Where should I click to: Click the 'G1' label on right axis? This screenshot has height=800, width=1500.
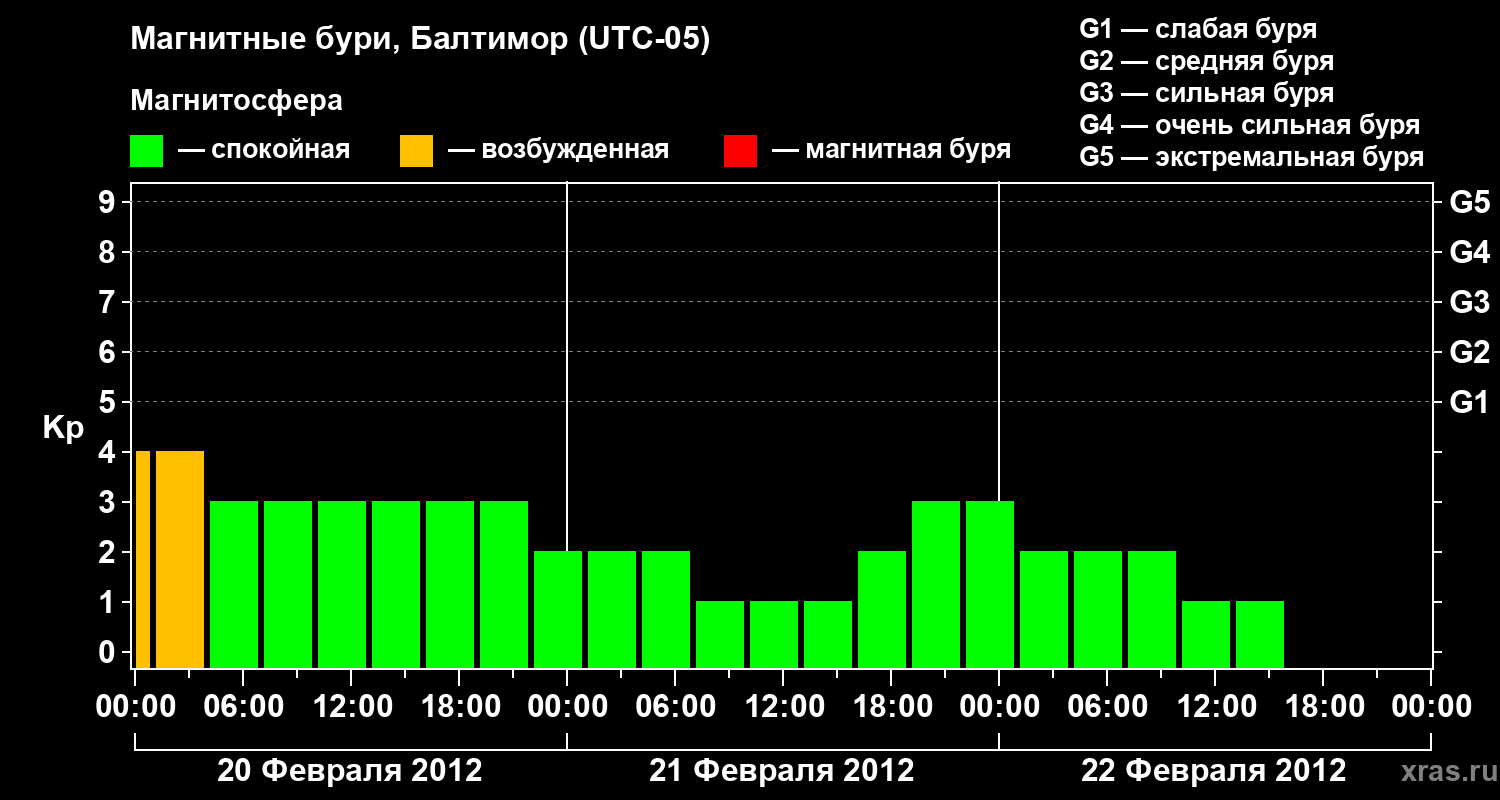[1470, 402]
